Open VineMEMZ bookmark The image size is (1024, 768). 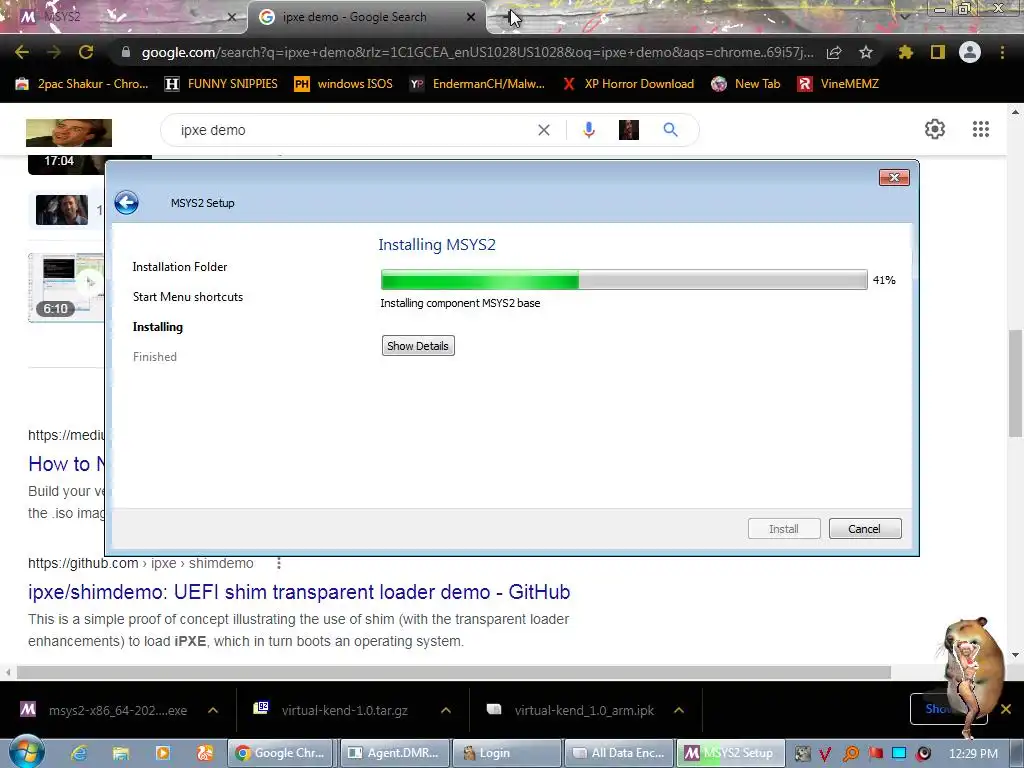[839, 84]
